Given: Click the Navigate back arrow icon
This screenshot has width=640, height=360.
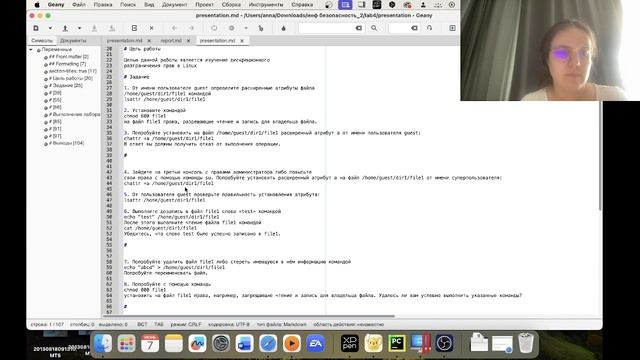Looking at the screenshot, I should click(x=174, y=28).
